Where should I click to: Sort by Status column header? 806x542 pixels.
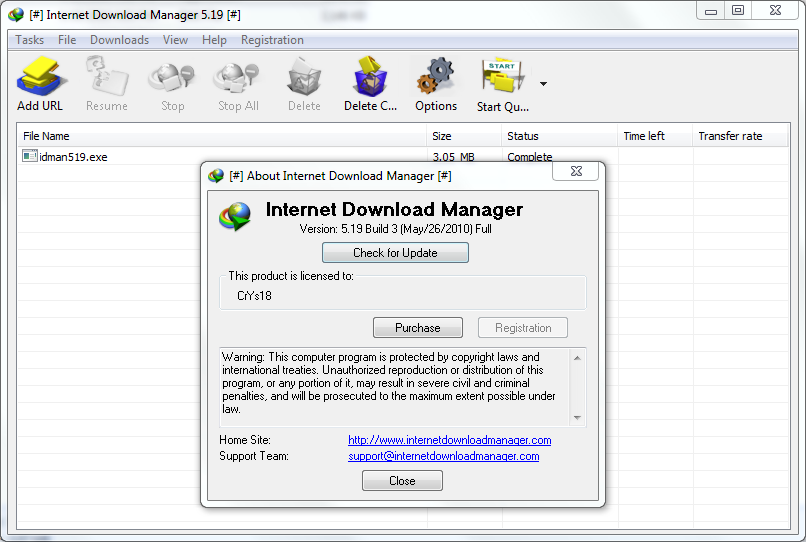pyautogui.click(x=559, y=136)
